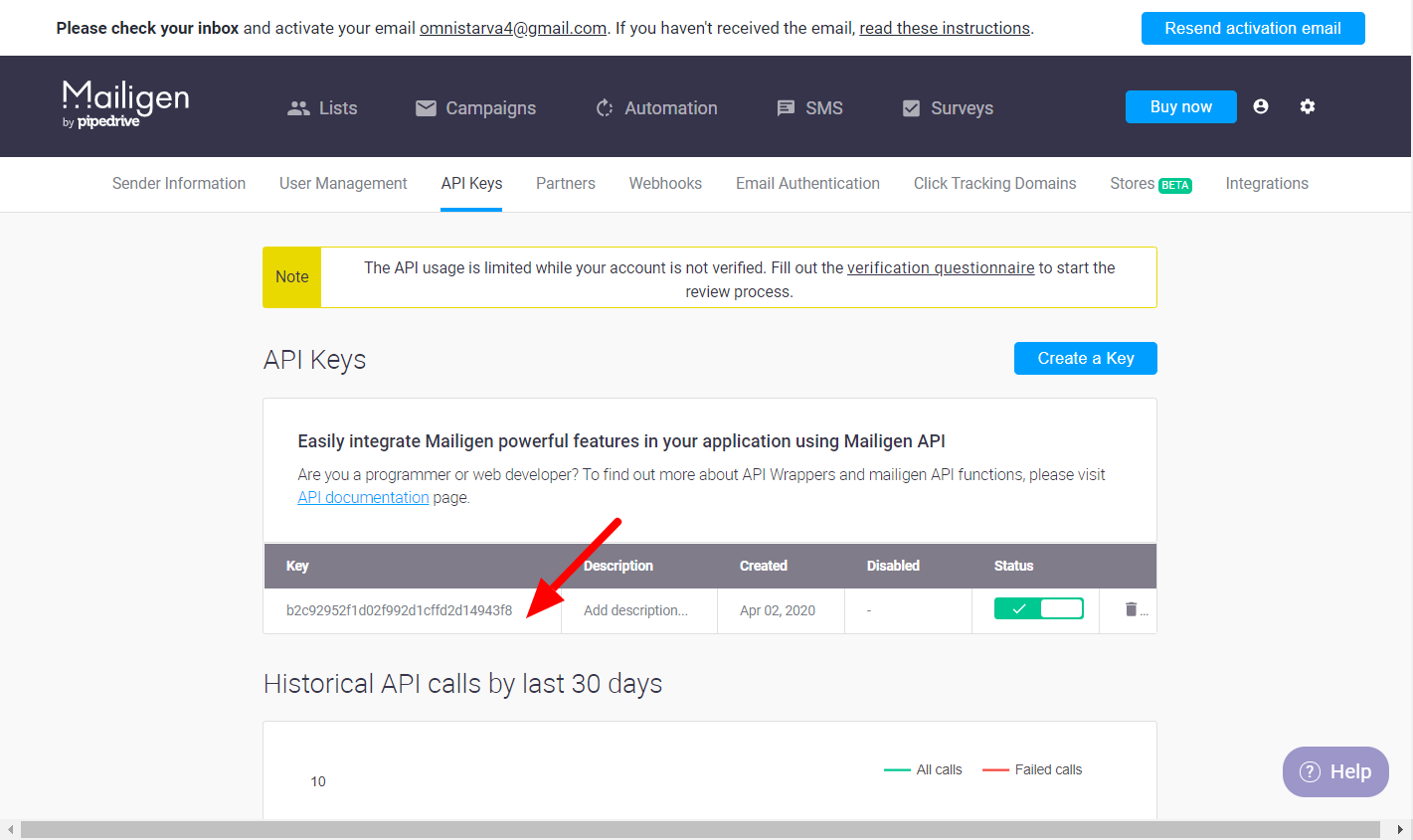Open the Surveys menu

[948, 108]
